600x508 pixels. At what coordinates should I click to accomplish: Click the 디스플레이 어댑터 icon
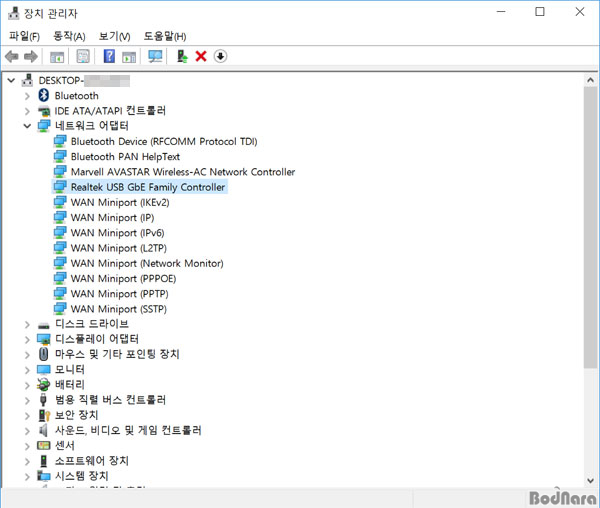pos(44,339)
